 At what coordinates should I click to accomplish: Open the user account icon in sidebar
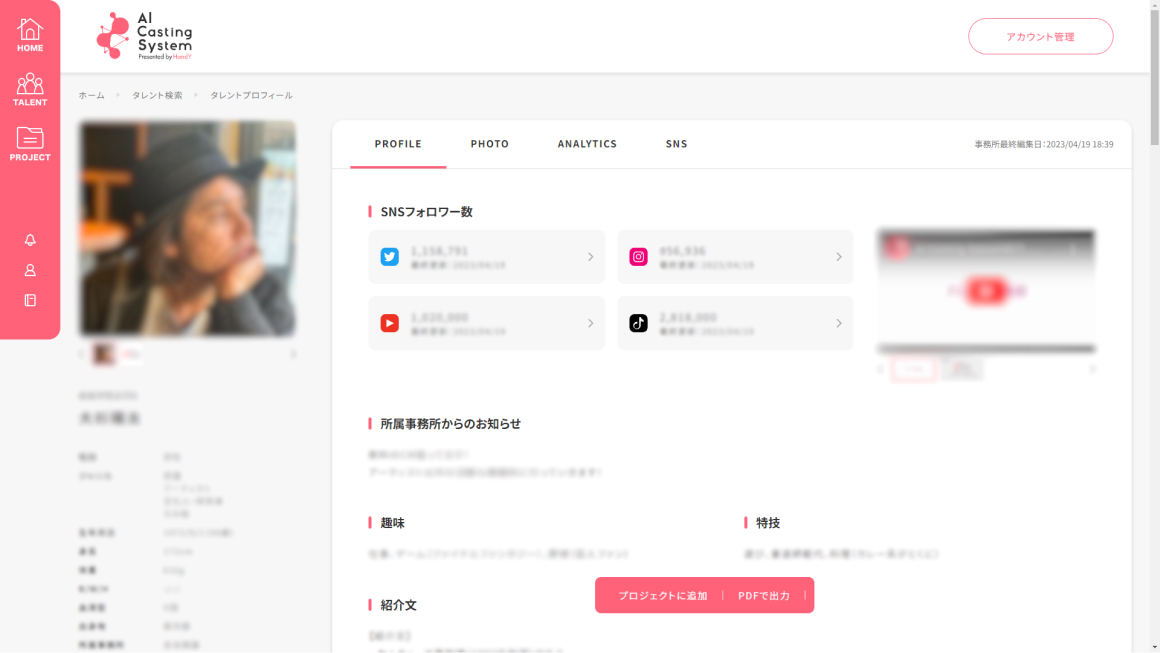pos(30,270)
